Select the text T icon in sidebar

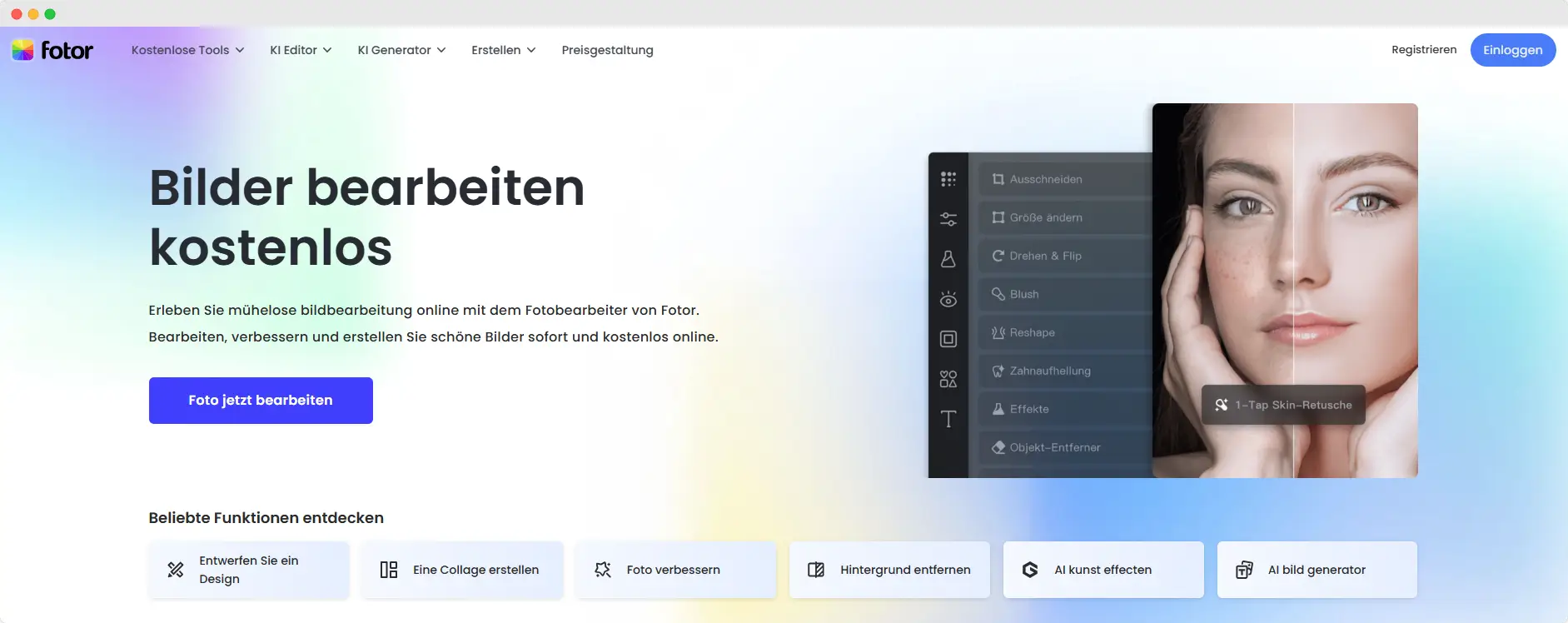pyautogui.click(x=948, y=419)
